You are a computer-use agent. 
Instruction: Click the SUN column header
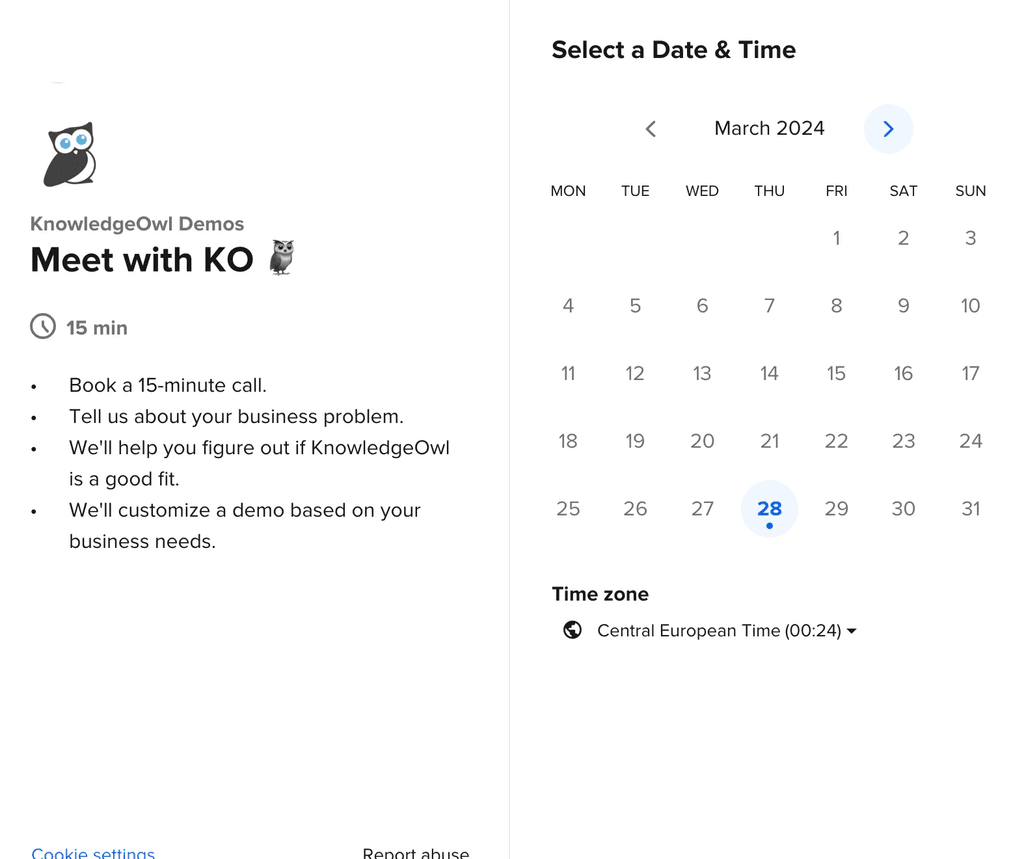point(970,190)
